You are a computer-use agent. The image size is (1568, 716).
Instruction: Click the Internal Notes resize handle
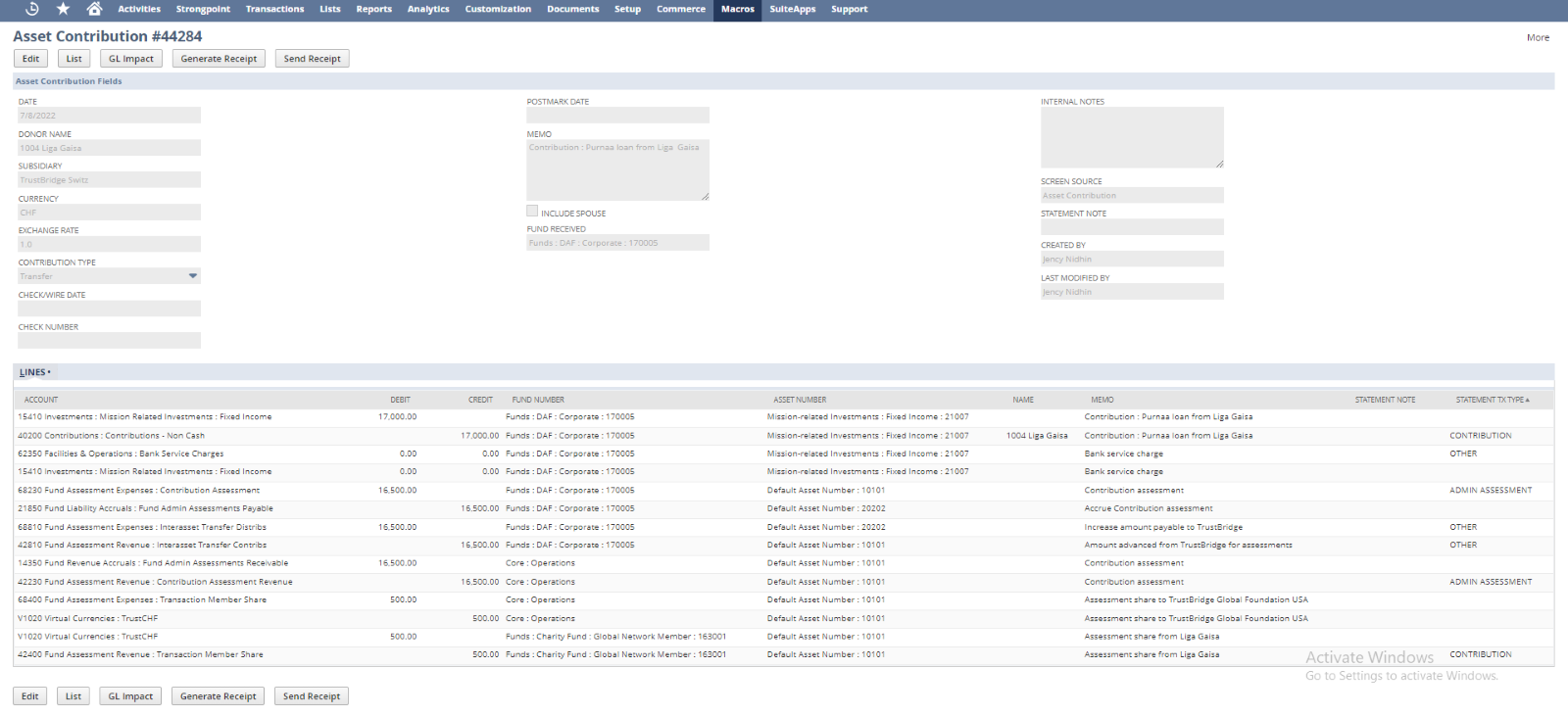pyautogui.click(x=1219, y=164)
